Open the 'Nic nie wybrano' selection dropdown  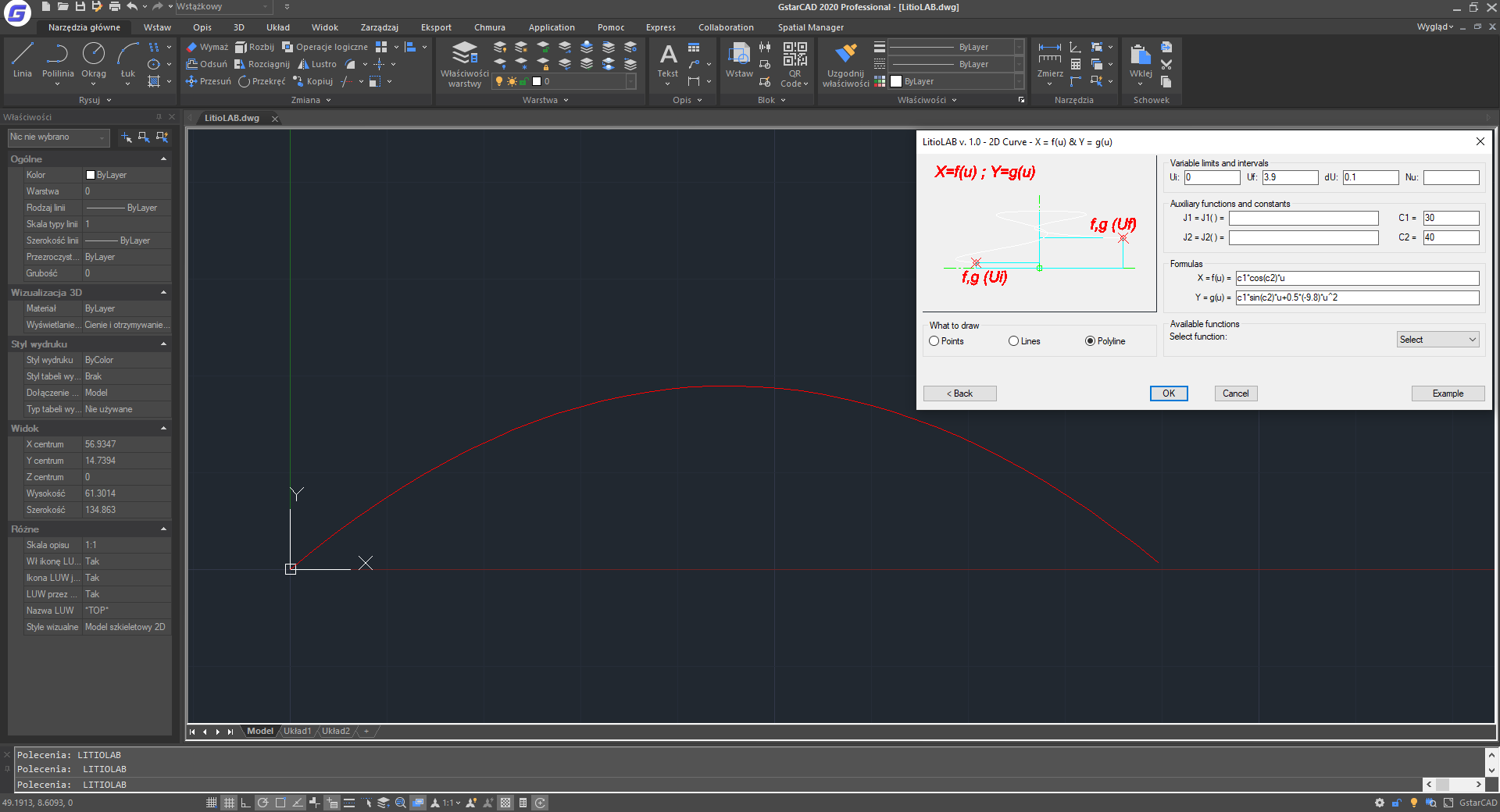[58, 137]
